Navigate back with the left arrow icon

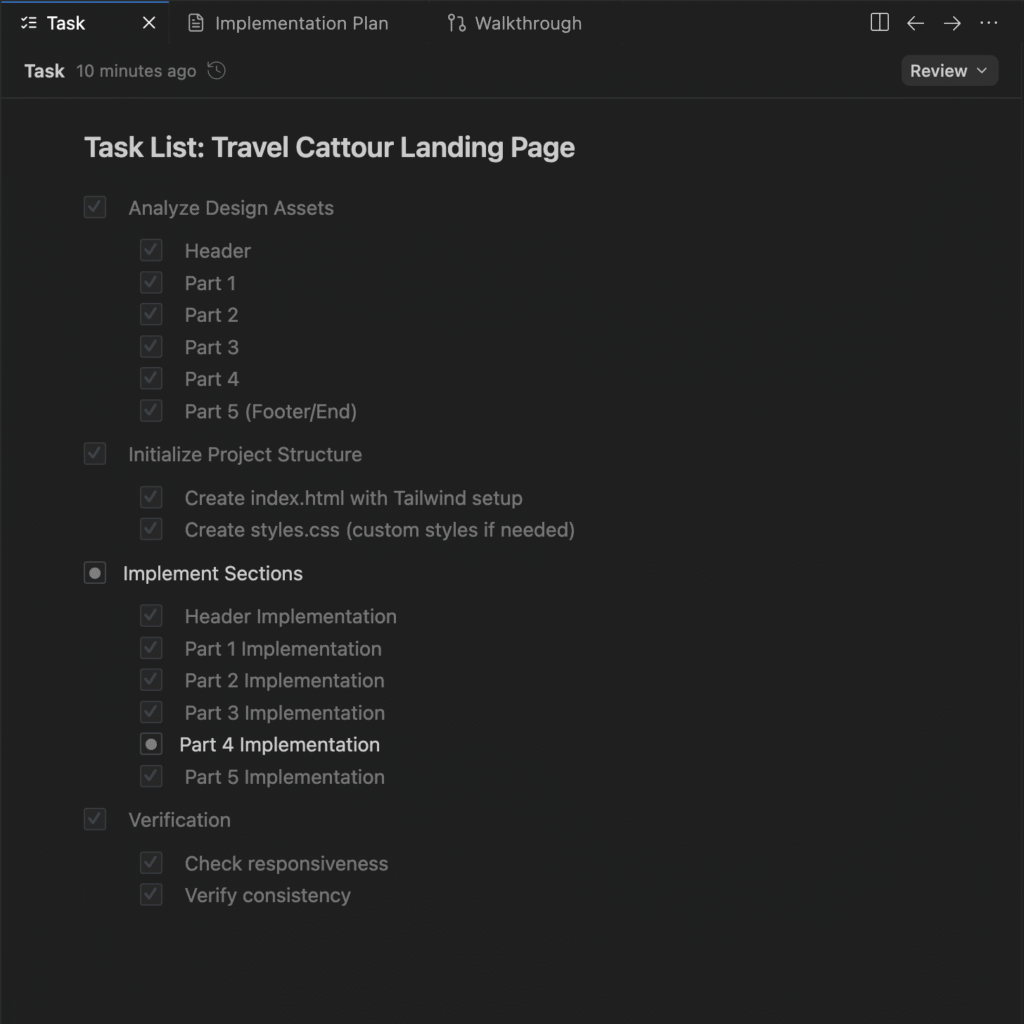click(x=915, y=23)
